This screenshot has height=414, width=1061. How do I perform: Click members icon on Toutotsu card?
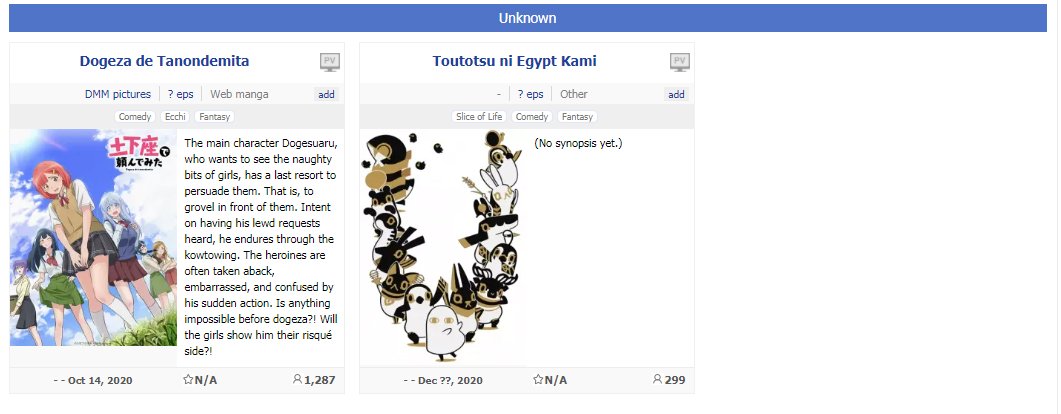pos(657,380)
